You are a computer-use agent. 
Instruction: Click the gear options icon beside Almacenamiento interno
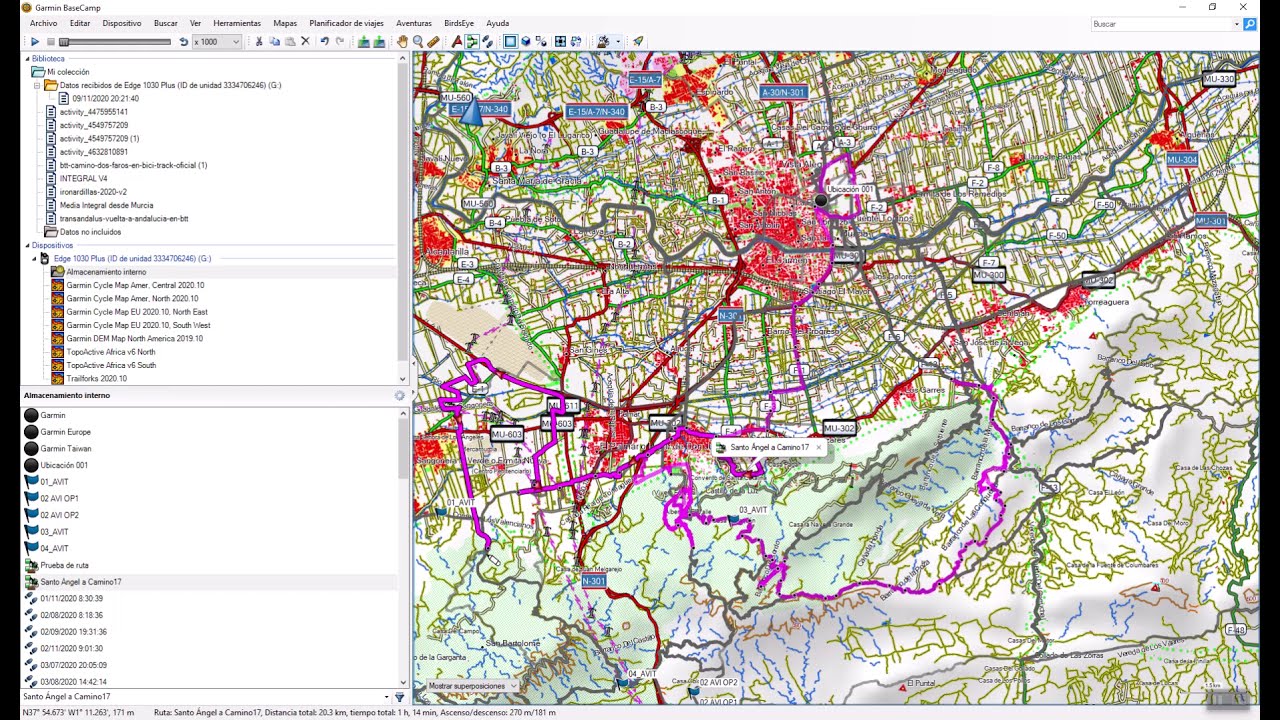(x=399, y=395)
